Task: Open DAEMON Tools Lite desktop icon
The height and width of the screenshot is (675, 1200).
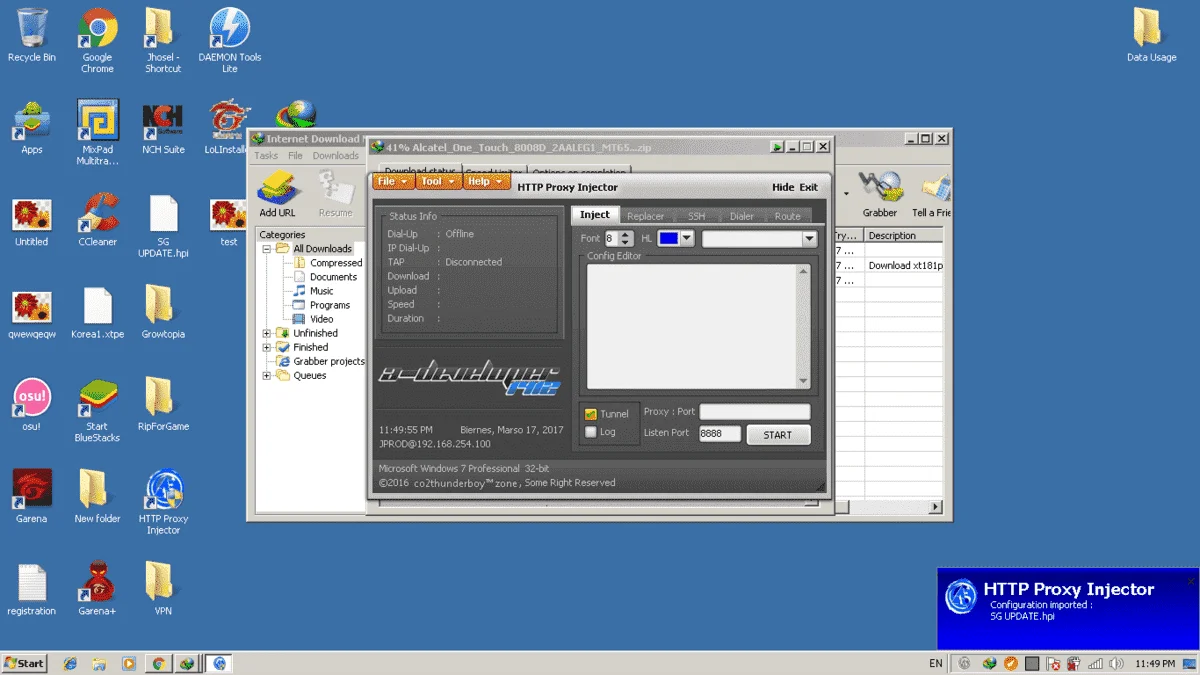Action: [x=230, y=40]
